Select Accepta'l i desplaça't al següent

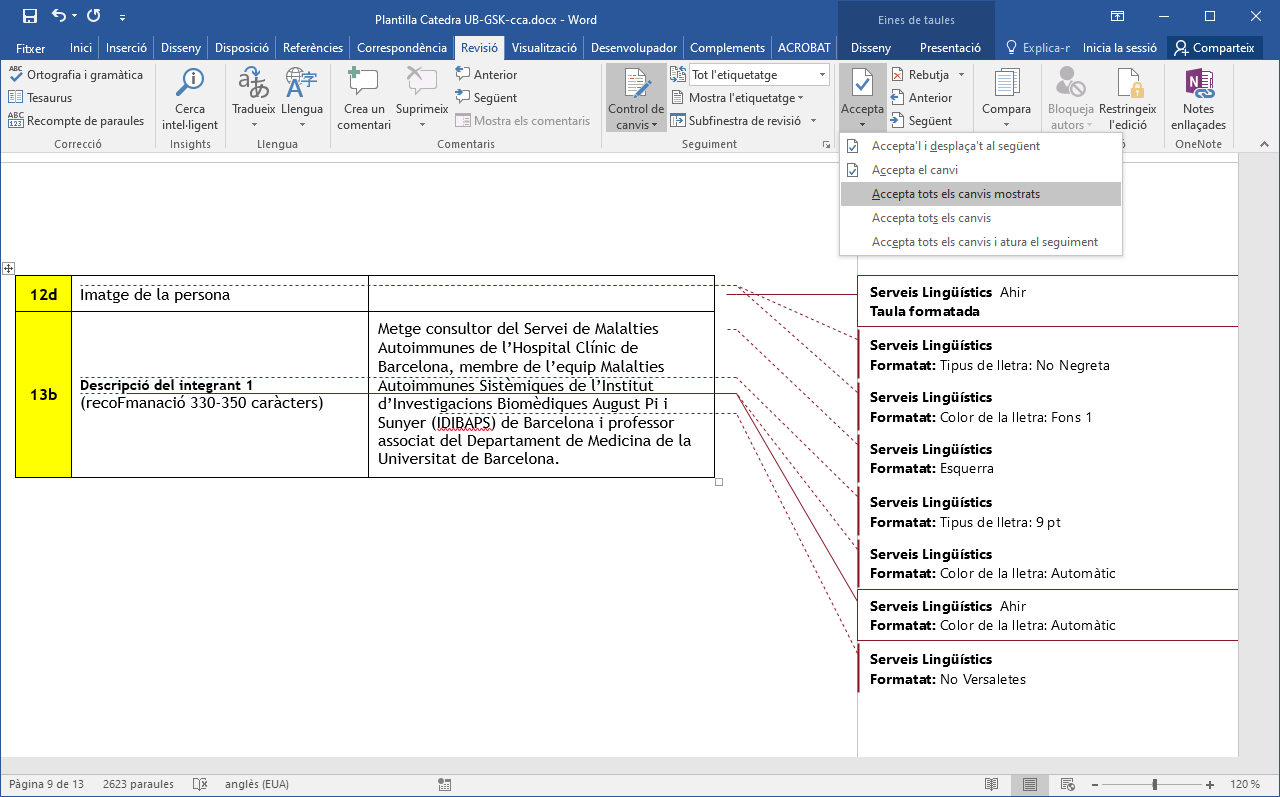click(x=955, y=146)
